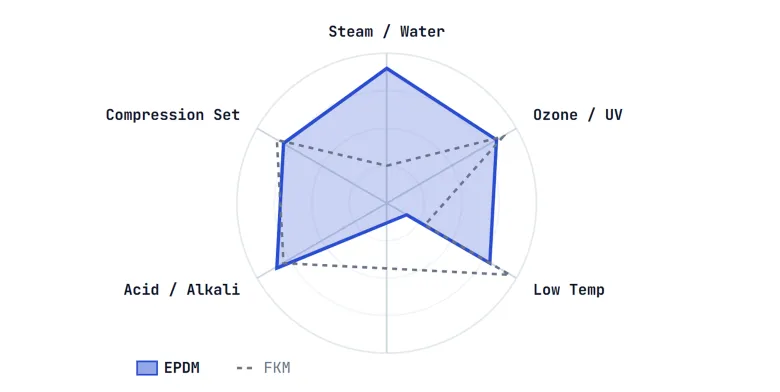Screen dimensions: 780x392
Task: Click FKM dashed point on Low Temp axis
Action: (x=508, y=274)
